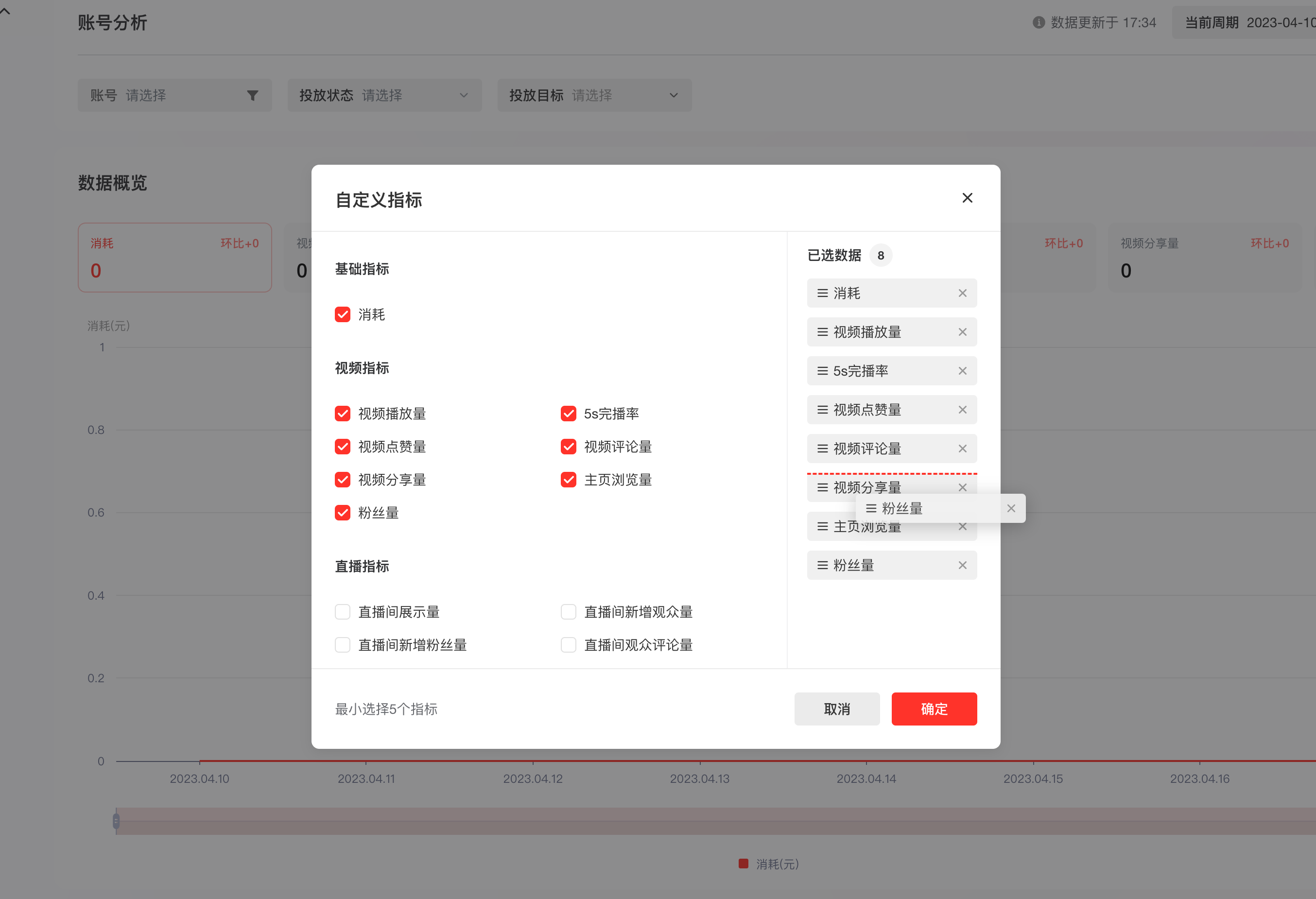The height and width of the screenshot is (899, 1316).
Task: Enable 直播间展示量 checkbox
Action: click(343, 612)
